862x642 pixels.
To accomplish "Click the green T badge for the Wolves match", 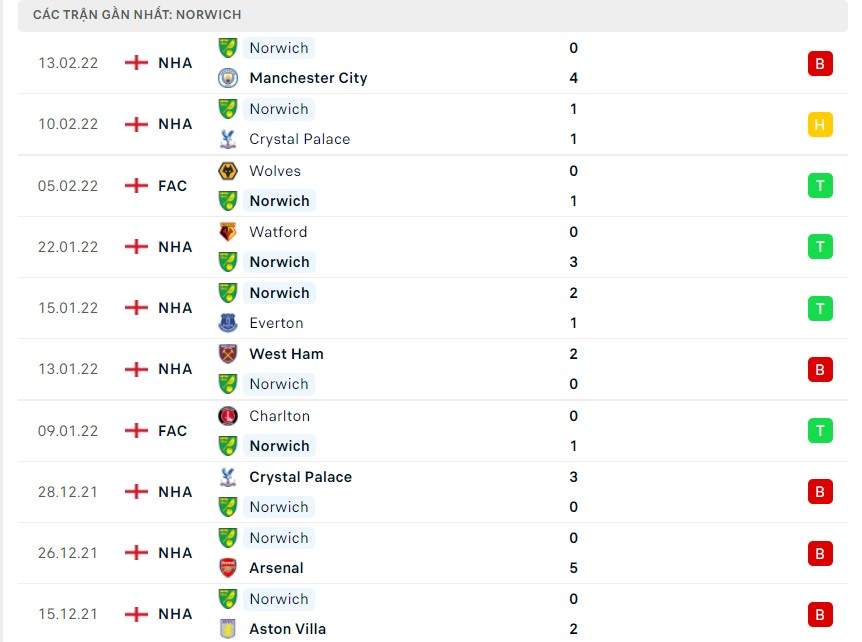I will coord(820,185).
